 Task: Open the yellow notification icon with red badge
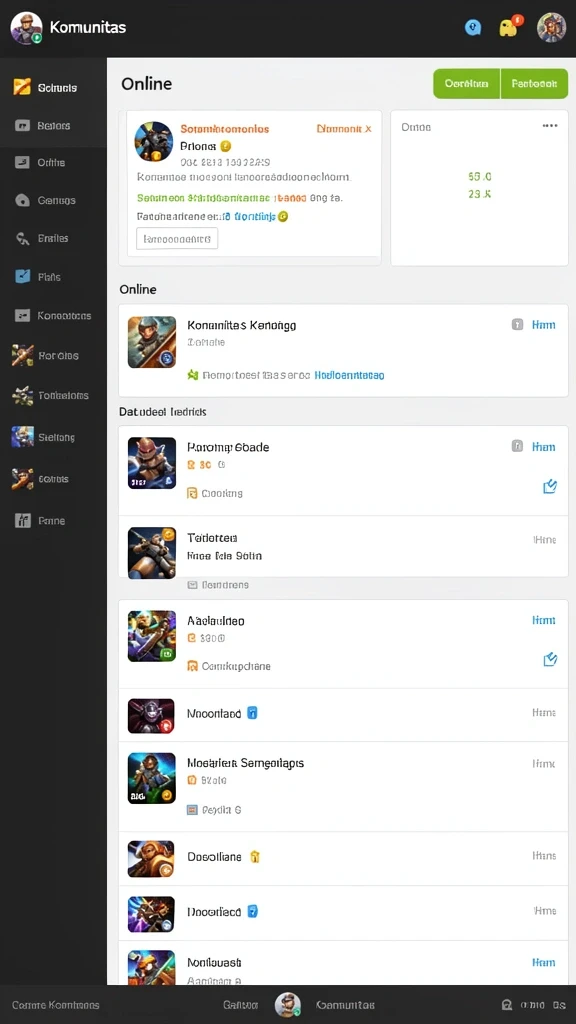coord(510,26)
